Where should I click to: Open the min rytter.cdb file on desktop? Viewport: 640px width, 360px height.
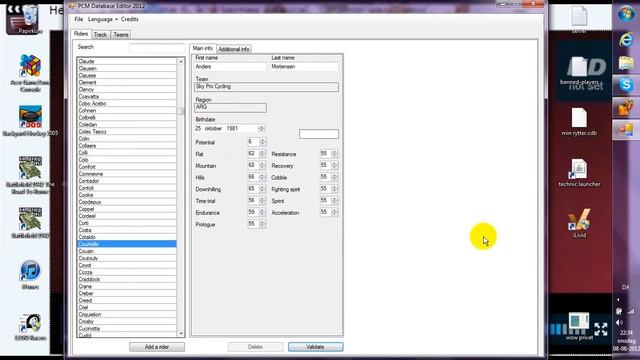(579, 118)
